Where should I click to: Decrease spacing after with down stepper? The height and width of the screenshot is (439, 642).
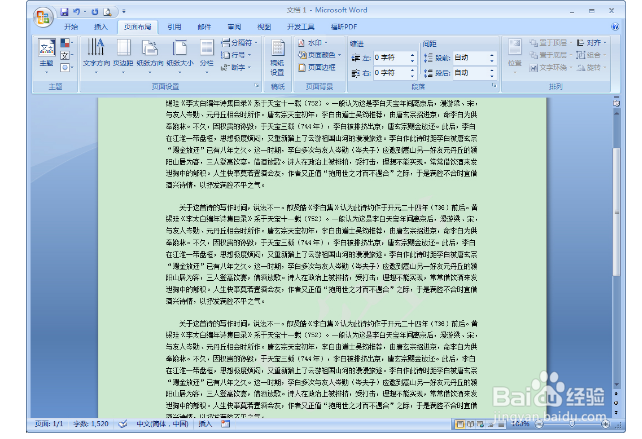(492, 76)
